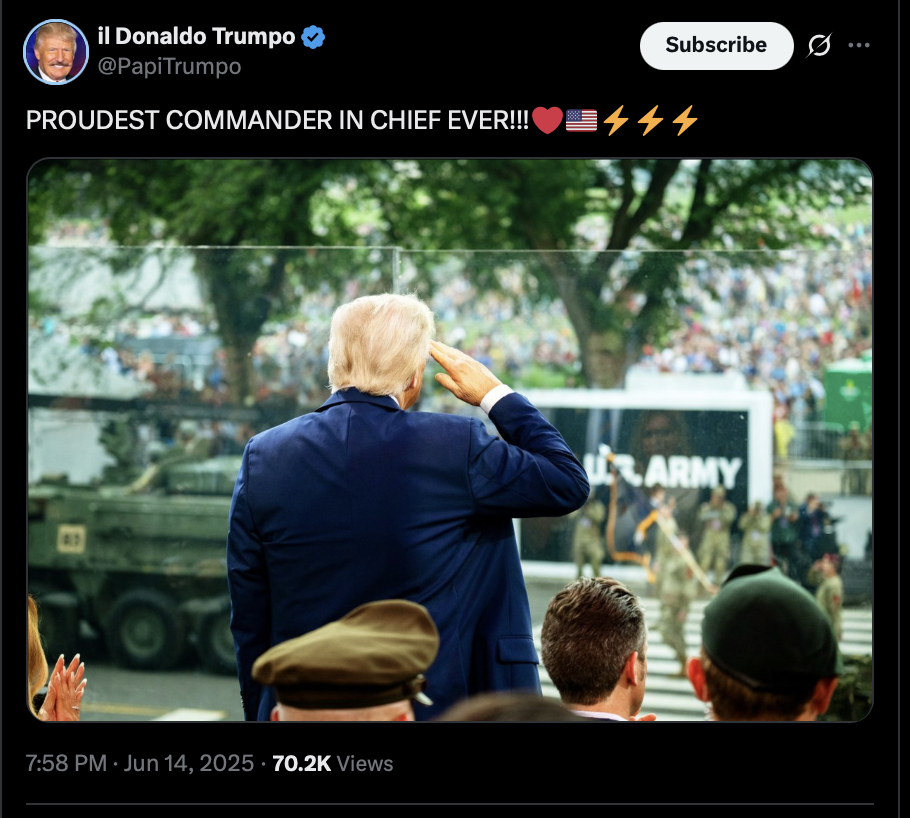
Task: Open the three-dot more options menu
Action: (859, 45)
